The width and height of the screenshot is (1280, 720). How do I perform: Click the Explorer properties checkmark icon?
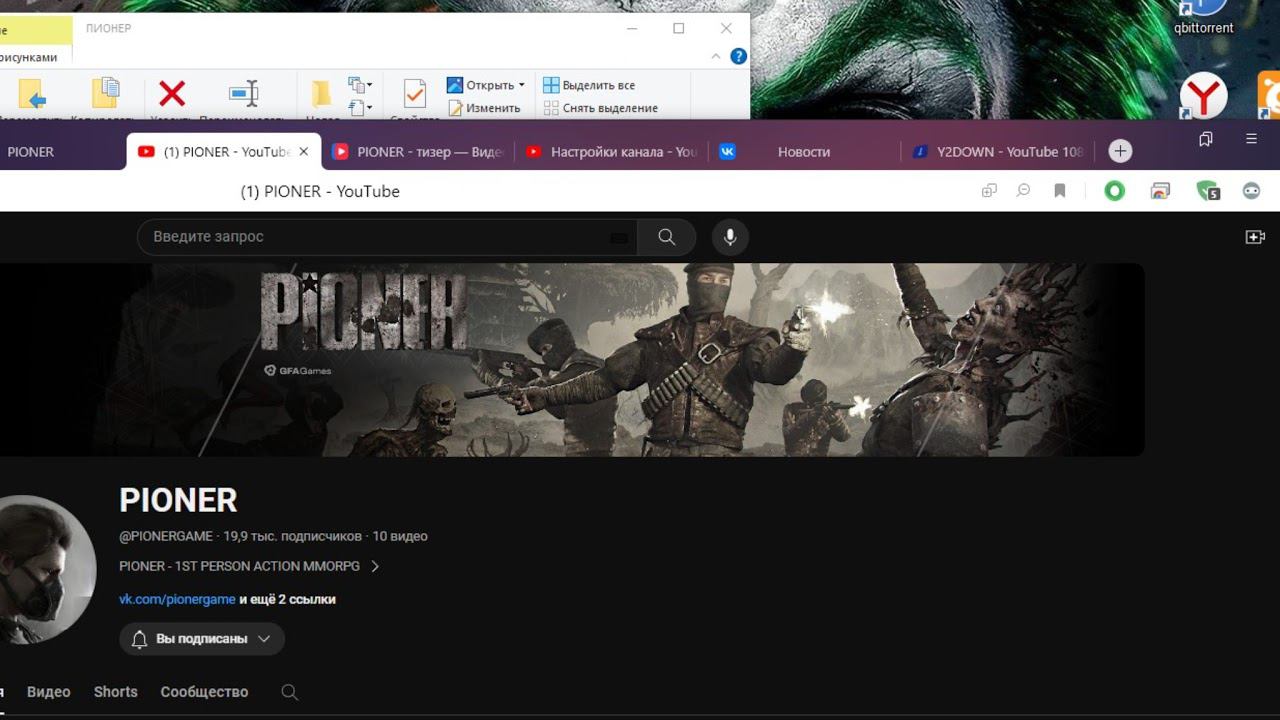(x=414, y=94)
